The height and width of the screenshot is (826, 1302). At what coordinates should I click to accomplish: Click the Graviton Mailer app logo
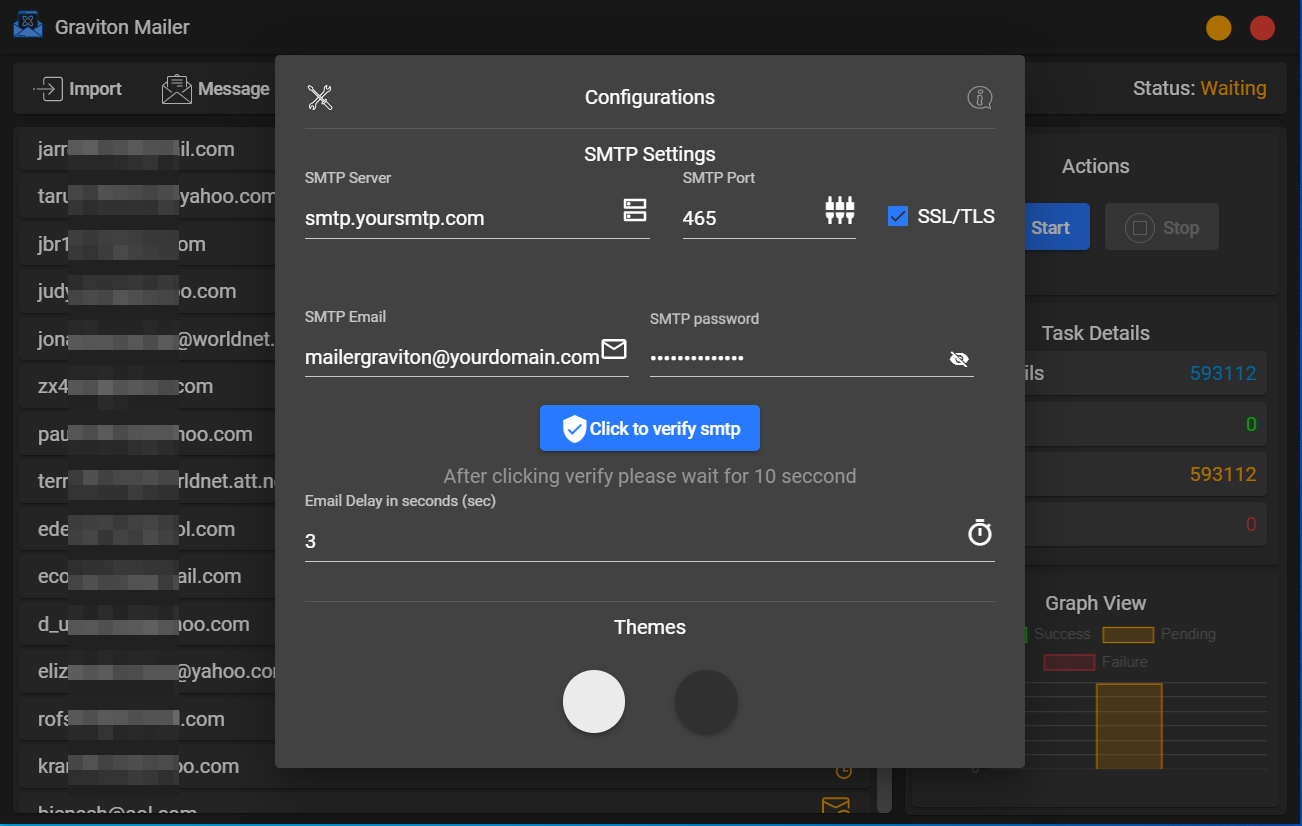(x=28, y=24)
